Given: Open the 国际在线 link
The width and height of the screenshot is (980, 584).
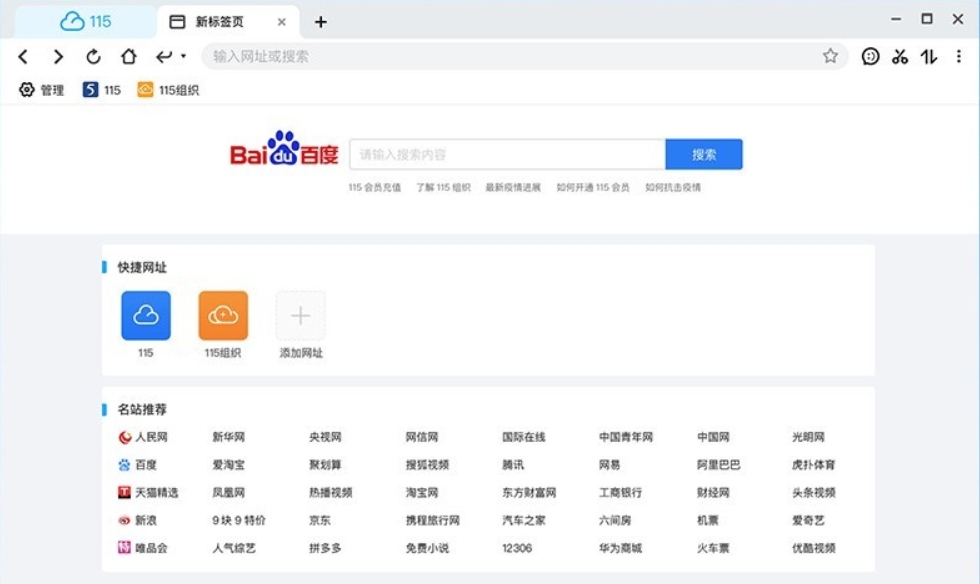Looking at the screenshot, I should (524, 437).
